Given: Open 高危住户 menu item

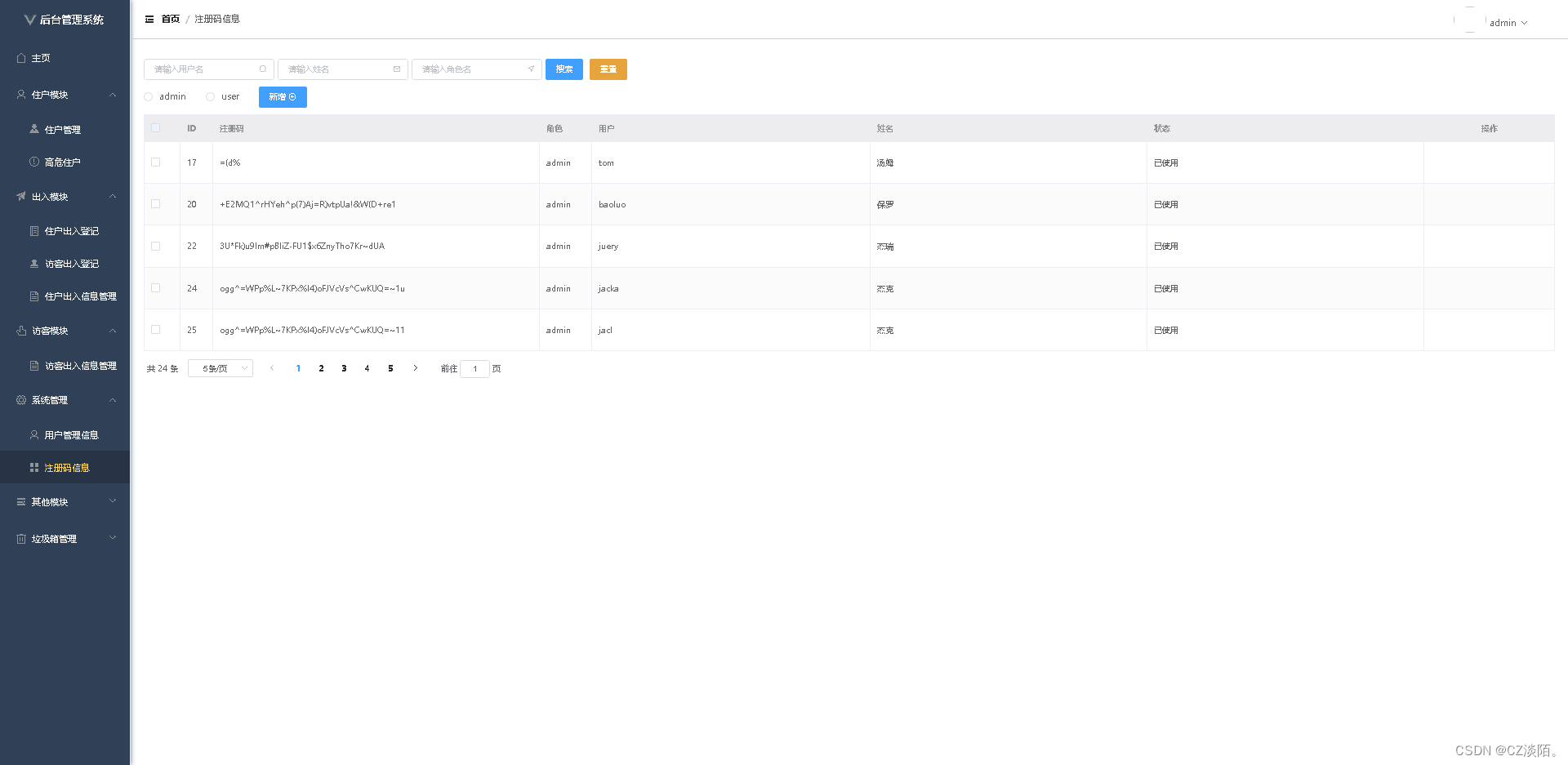Looking at the screenshot, I should 65,162.
